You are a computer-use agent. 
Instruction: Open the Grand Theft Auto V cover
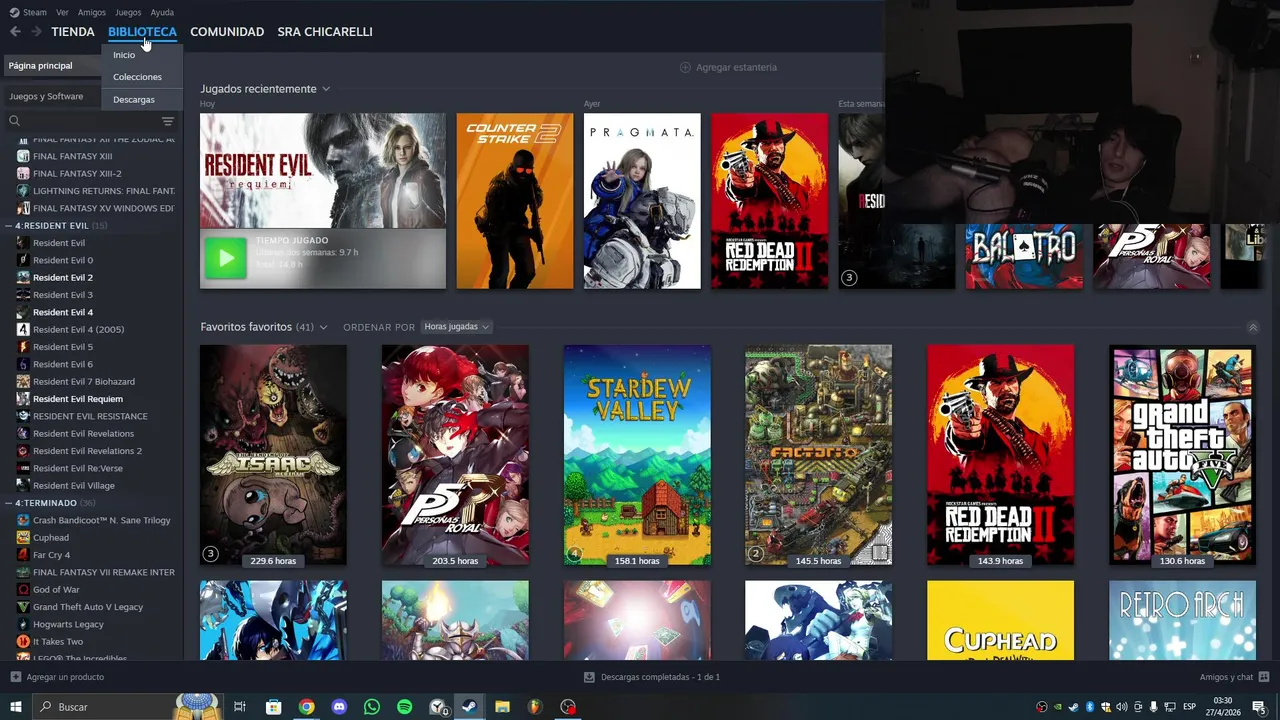click(x=1182, y=455)
